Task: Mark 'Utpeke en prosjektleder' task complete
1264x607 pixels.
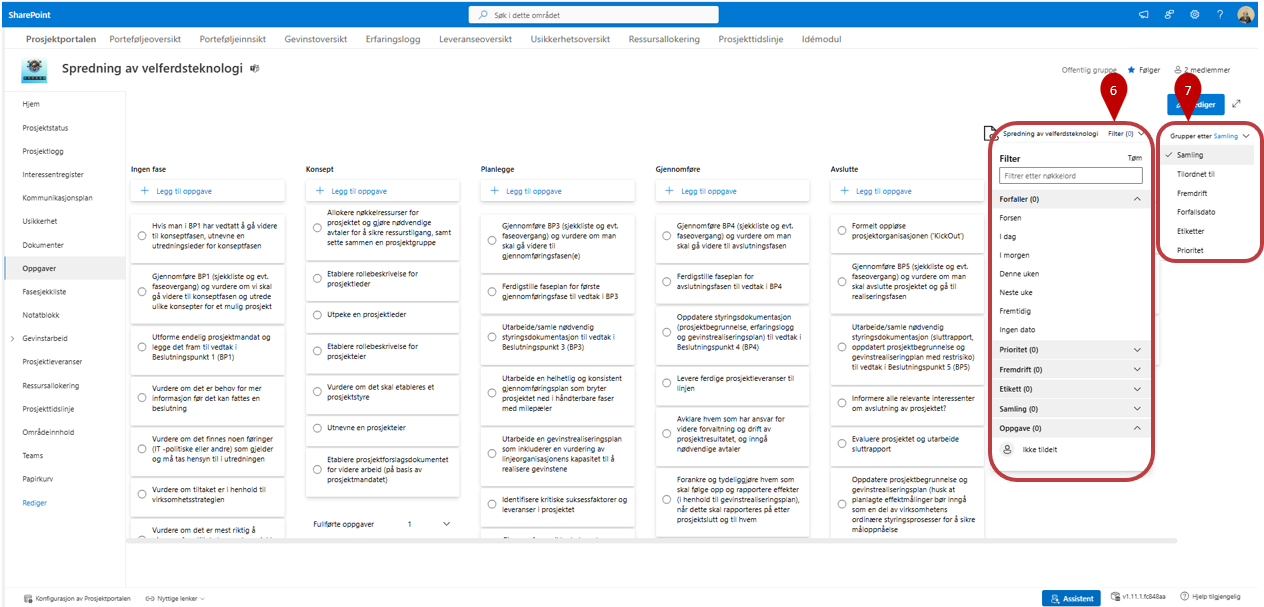Action: [316, 315]
